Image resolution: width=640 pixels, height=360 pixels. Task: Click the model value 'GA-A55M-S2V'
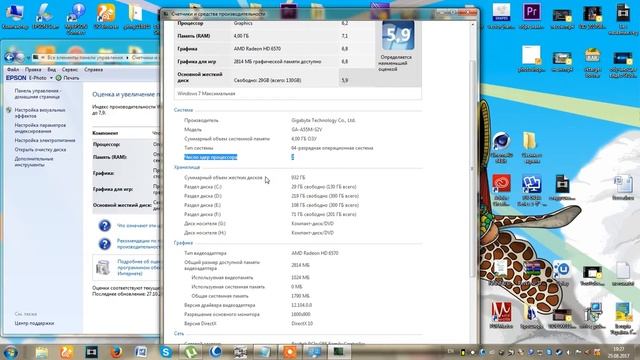pos(307,129)
